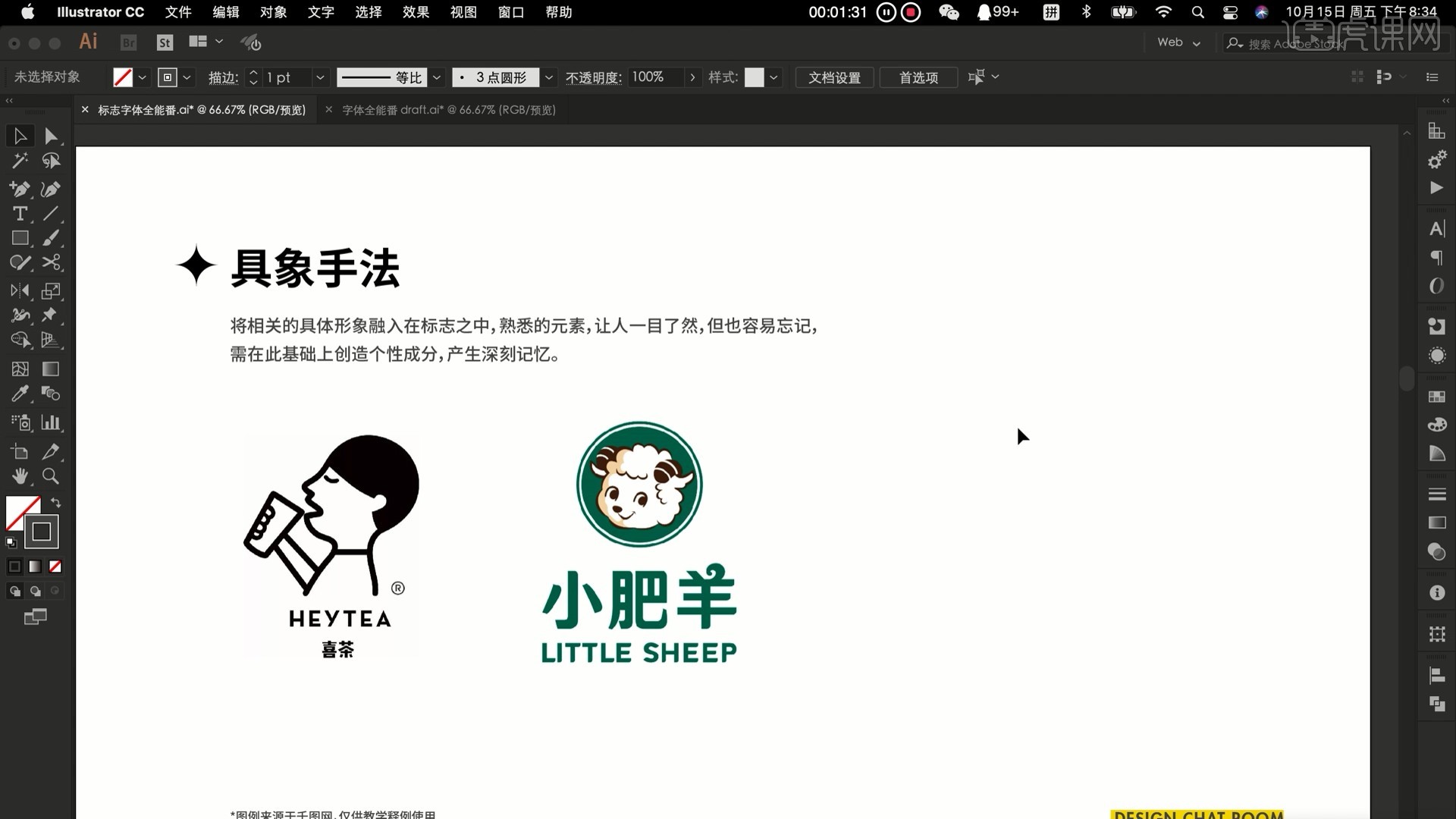The width and height of the screenshot is (1456, 819).
Task: Swap fill and stroke colors
Action: click(x=56, y=503)
